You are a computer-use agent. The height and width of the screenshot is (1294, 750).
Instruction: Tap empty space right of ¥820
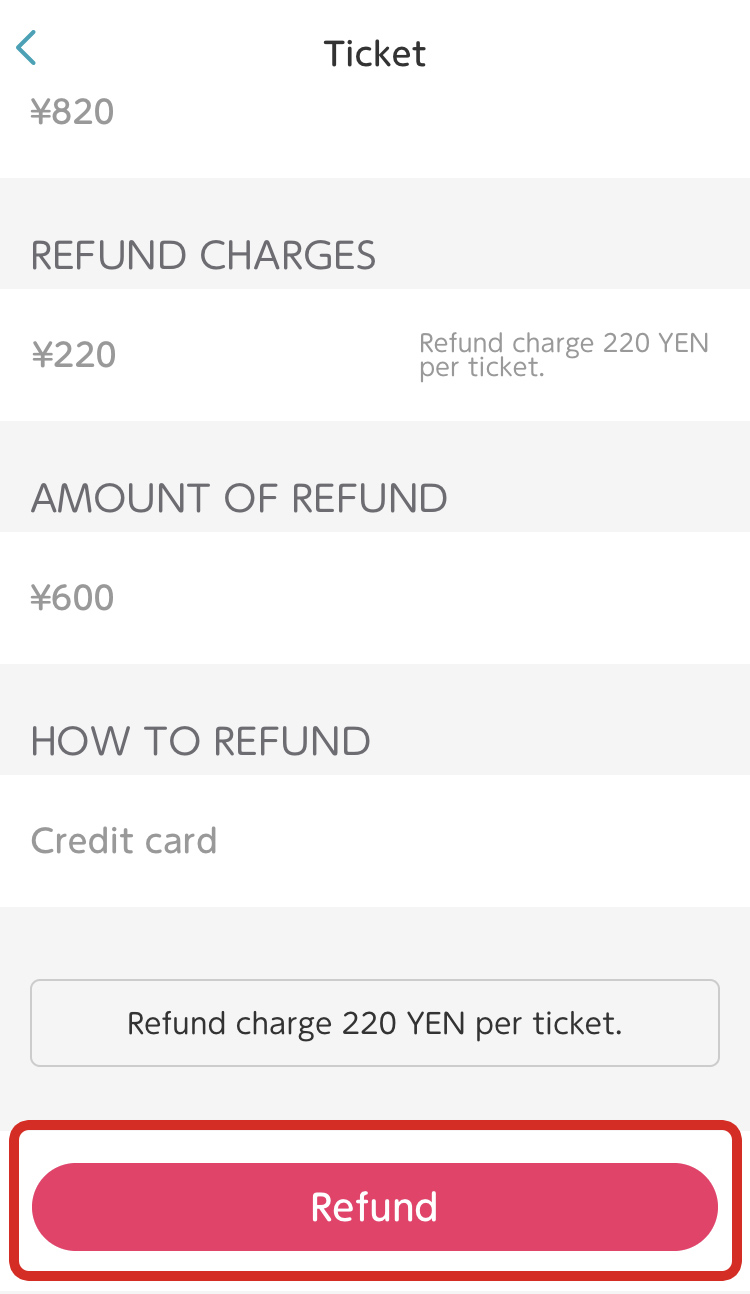click(x=450, y=112)
